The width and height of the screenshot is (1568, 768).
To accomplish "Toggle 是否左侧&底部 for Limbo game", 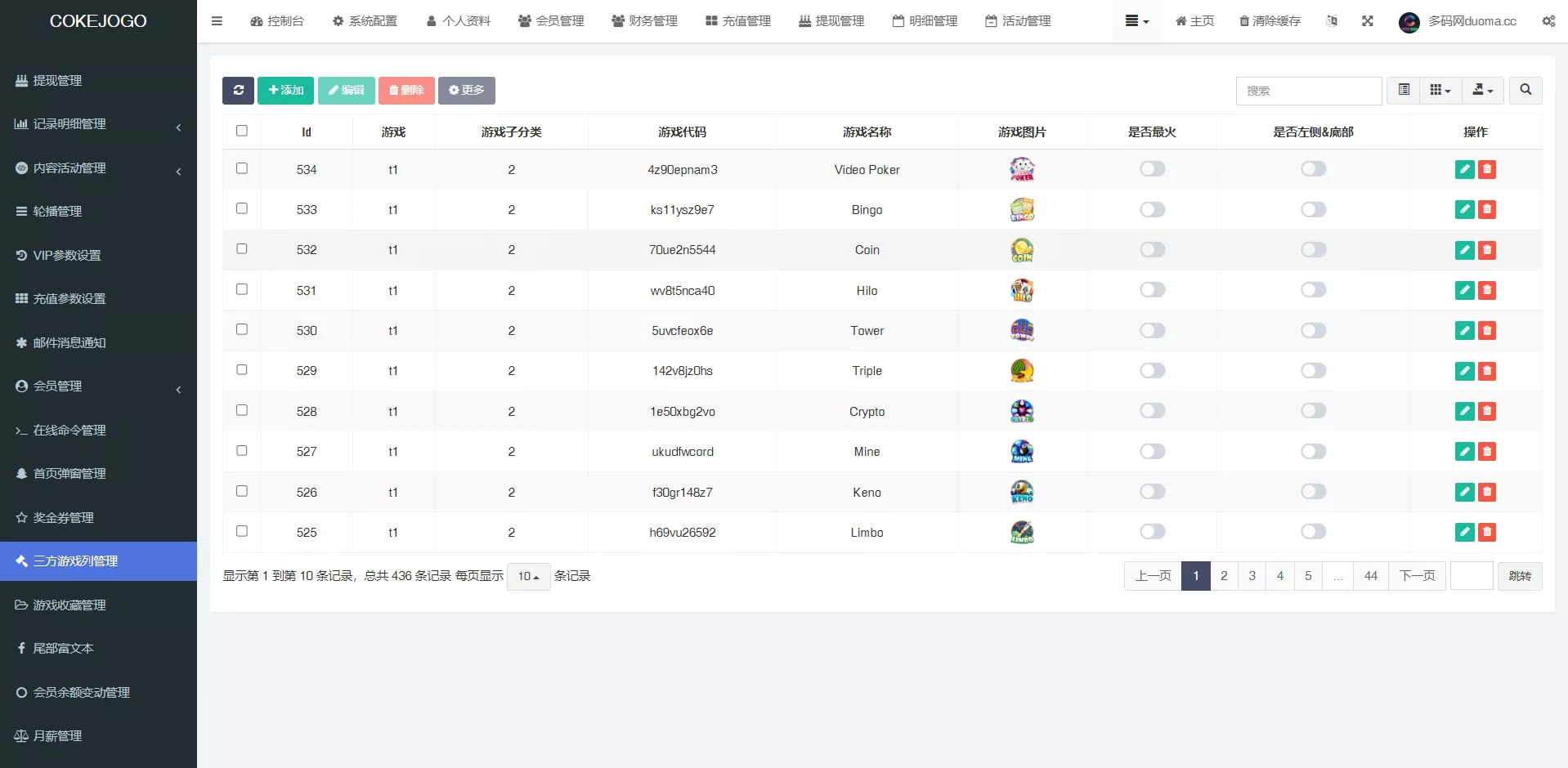I will pyautogui.click(x=1313, y=531).
